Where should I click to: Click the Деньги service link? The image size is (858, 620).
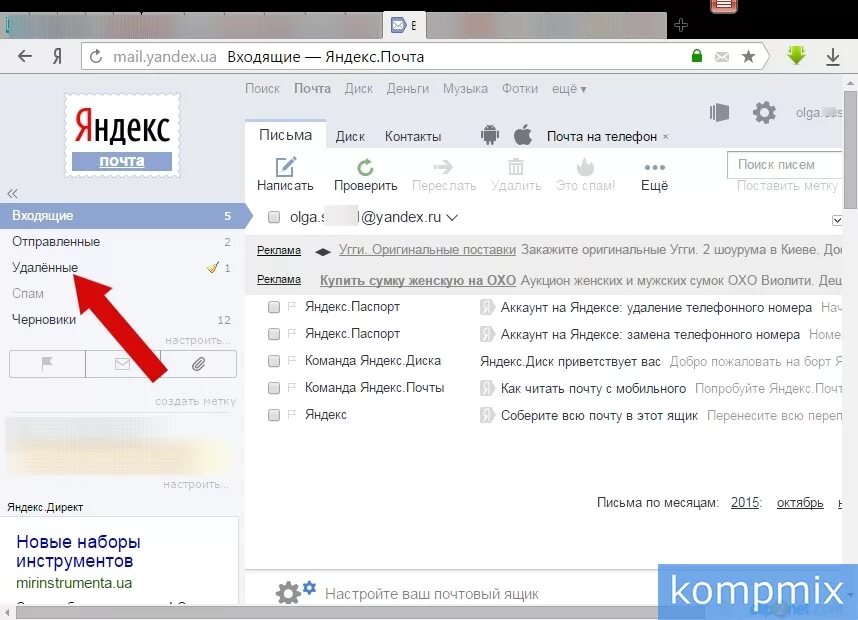tap(408, 89)
